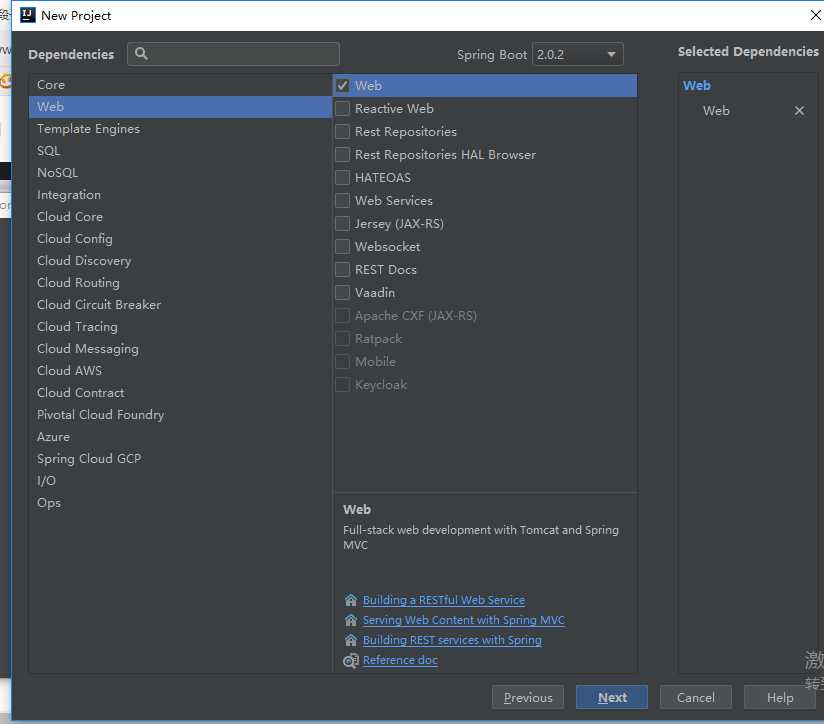The image size is (824, 724).
Task: Click the home icon beside Serving Web Content
Action: 351,620
